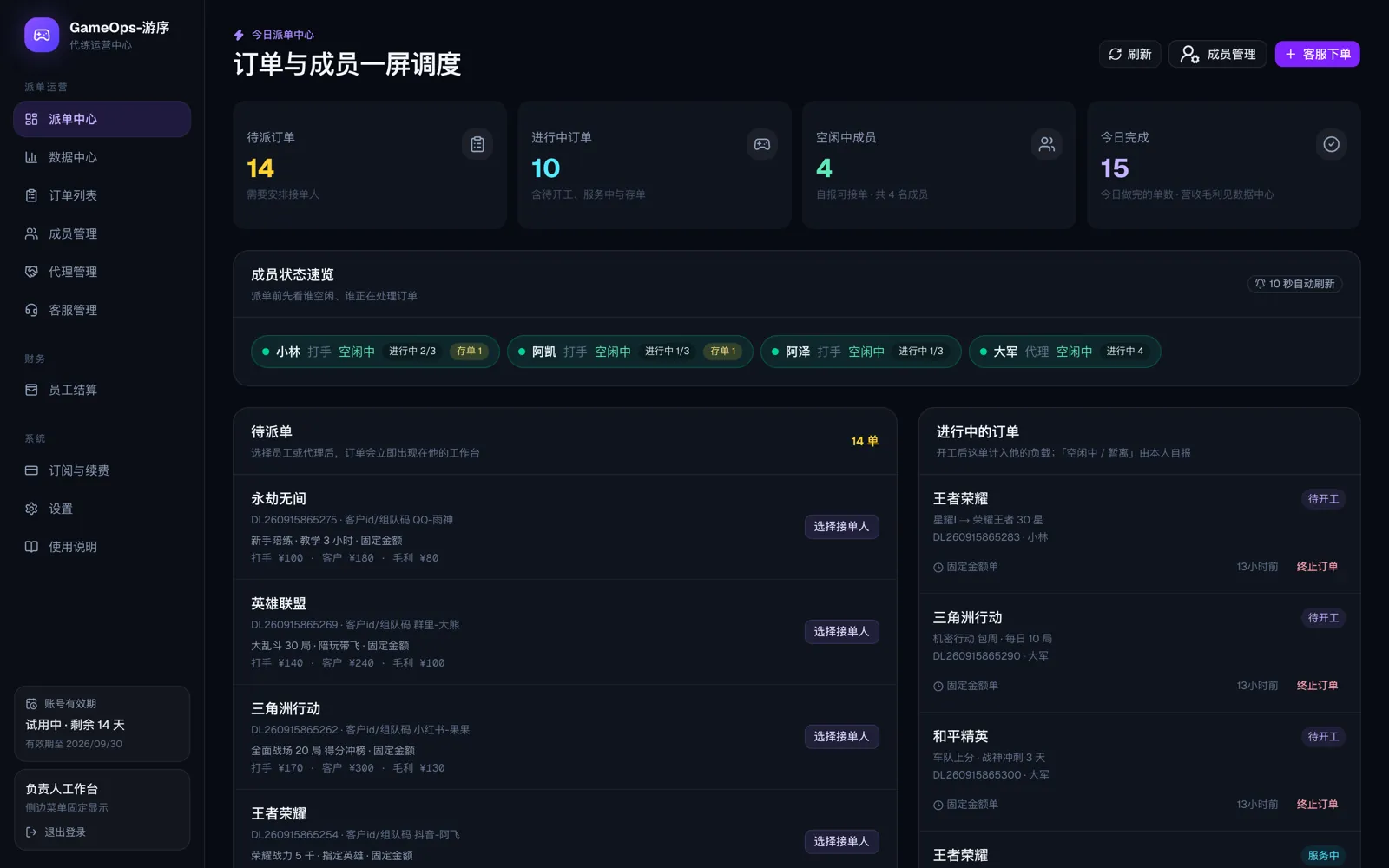This screenshot has width=1389, height=868.
Task: Click the GameOps gamepad logo icon
Action: (x=42, y=35)
